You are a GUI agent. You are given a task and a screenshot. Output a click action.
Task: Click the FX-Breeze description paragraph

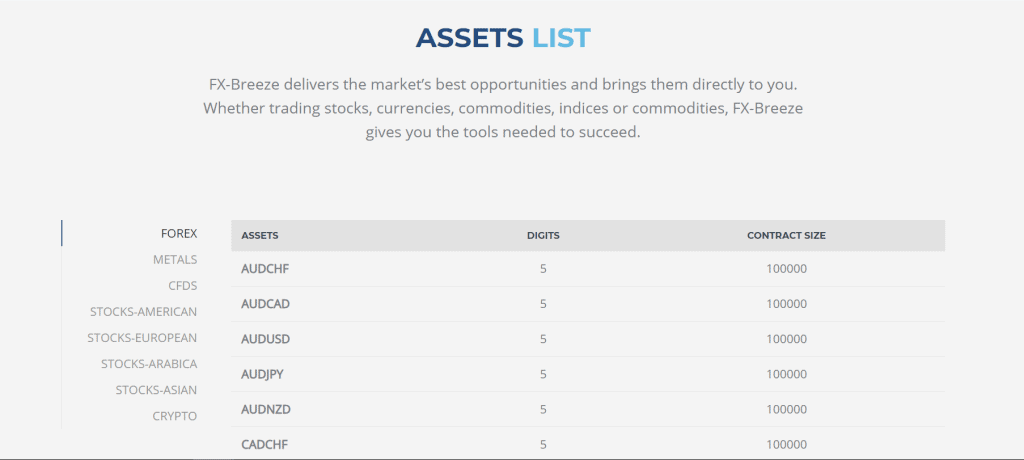pyautogui.click(x=503, y=108)
